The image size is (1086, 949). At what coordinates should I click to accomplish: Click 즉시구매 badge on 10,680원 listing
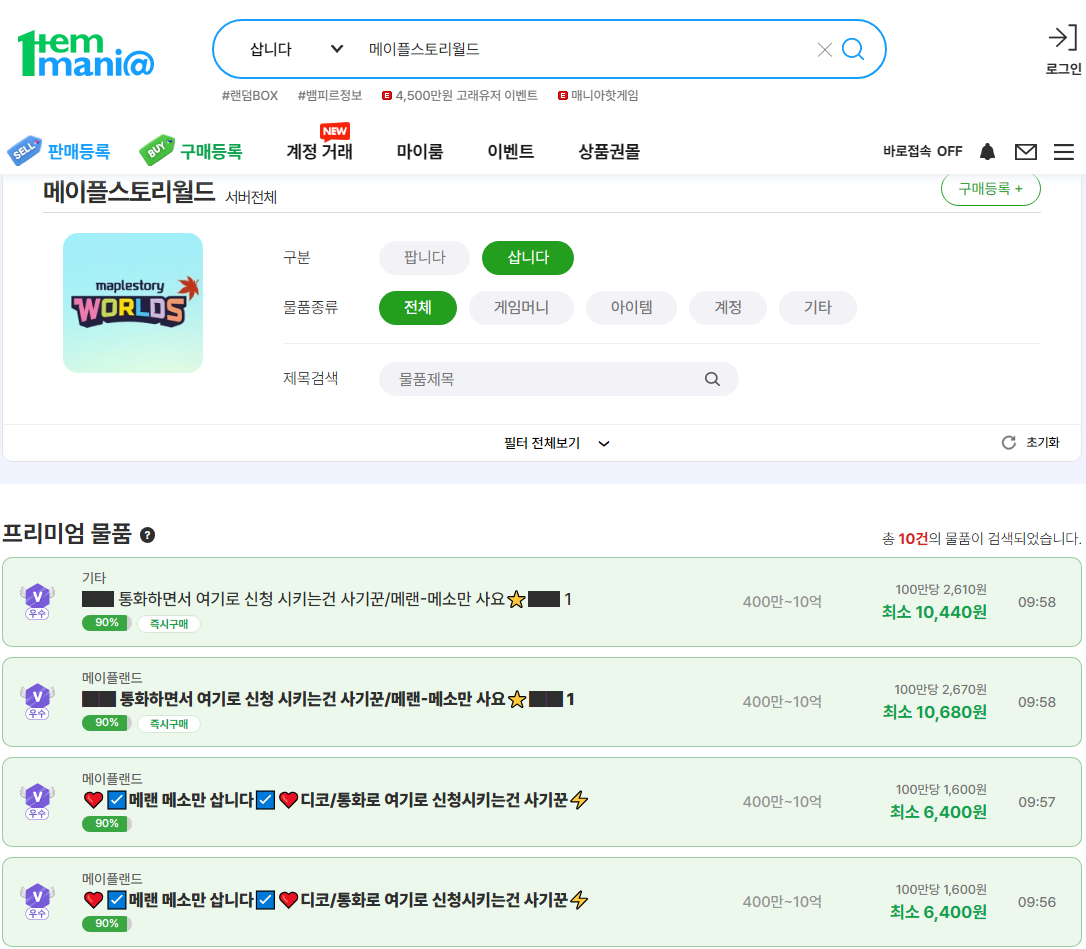tap(169, 723)
